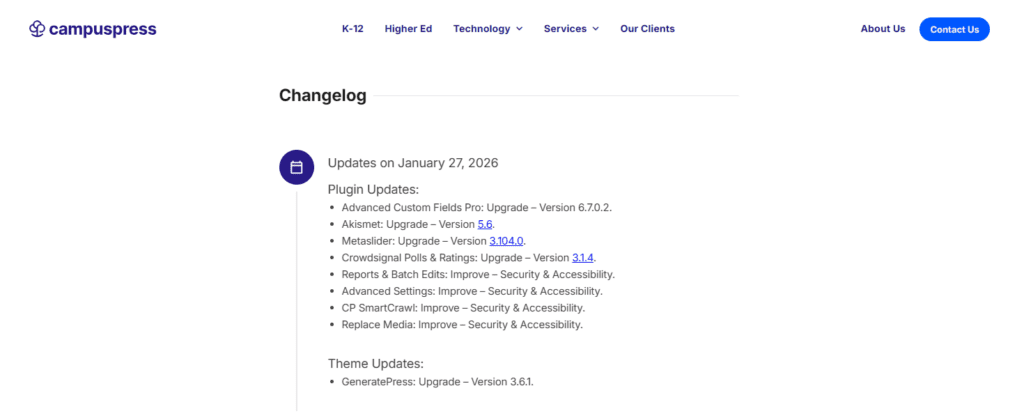
Task: Click the Changelog heading
Action: pos(323,95)
